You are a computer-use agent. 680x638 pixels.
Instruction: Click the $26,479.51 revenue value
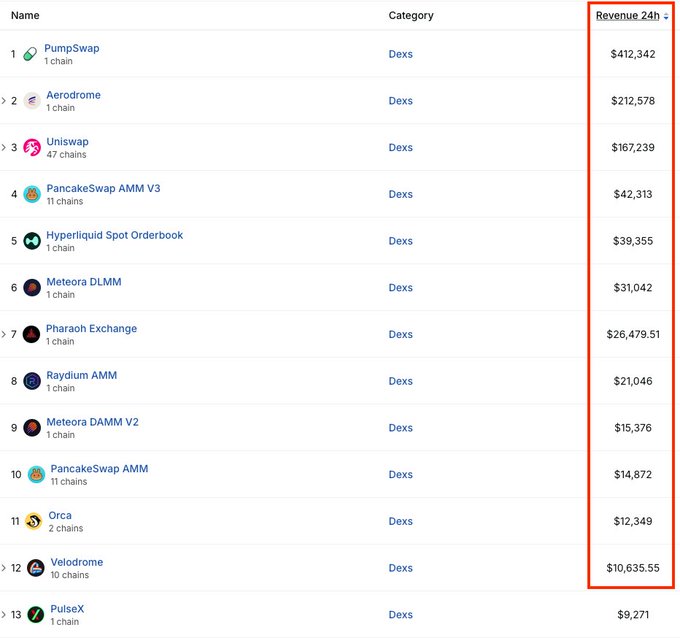[x=633, y=334]
